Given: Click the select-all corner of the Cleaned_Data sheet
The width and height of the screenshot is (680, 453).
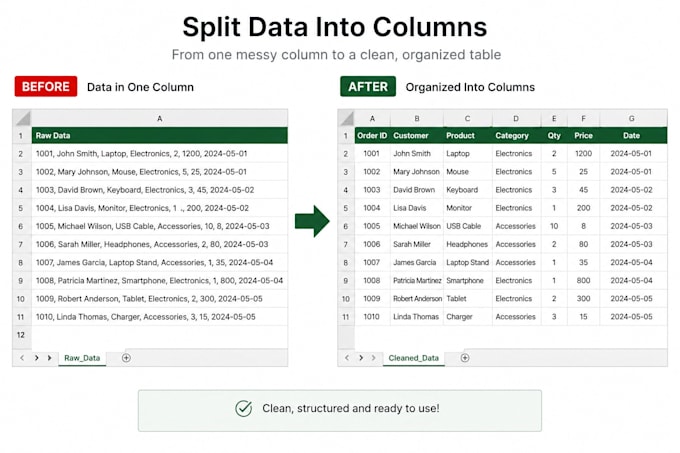Looking at the screenshot, I should pyautogui.click(x=347, y=118).
